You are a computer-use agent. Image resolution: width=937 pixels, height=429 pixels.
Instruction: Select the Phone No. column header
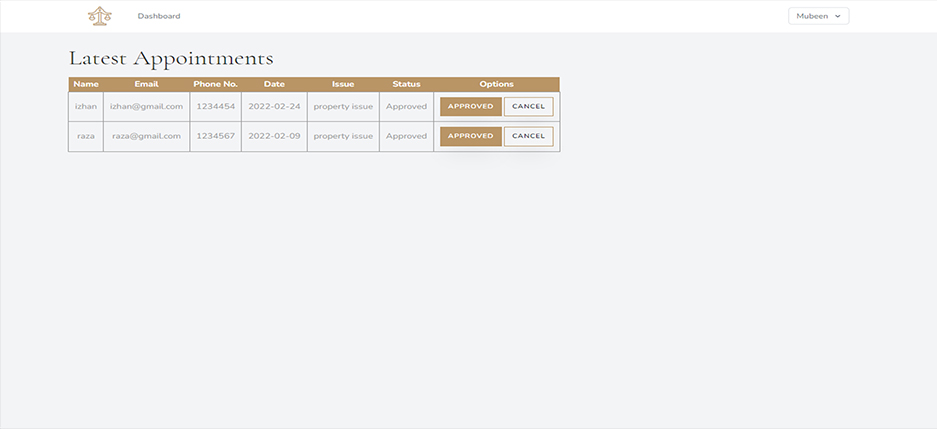tap(215, 84)
